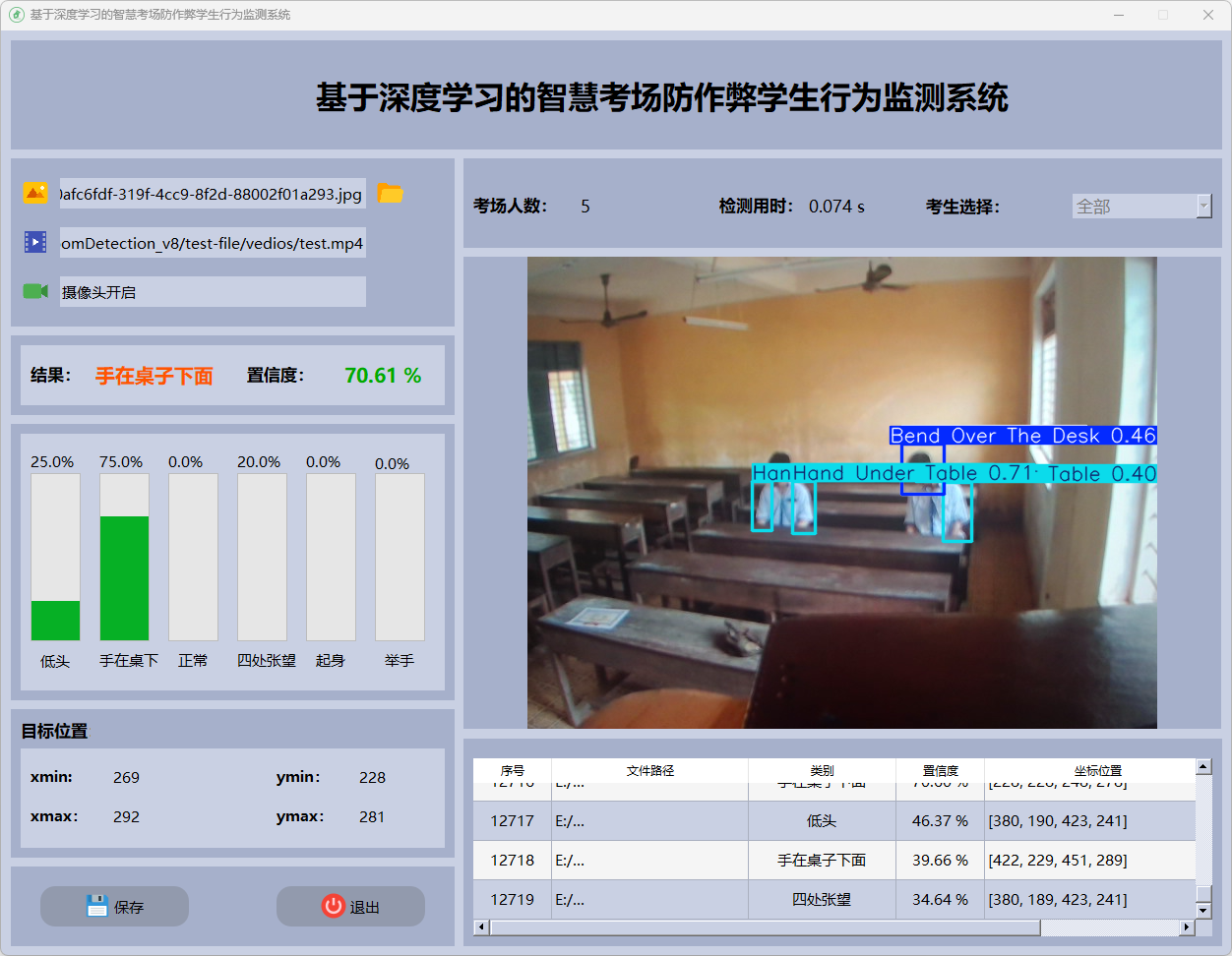Click the test.mp4 video path field
This screenshot has height=956, width=1232.
212,243
